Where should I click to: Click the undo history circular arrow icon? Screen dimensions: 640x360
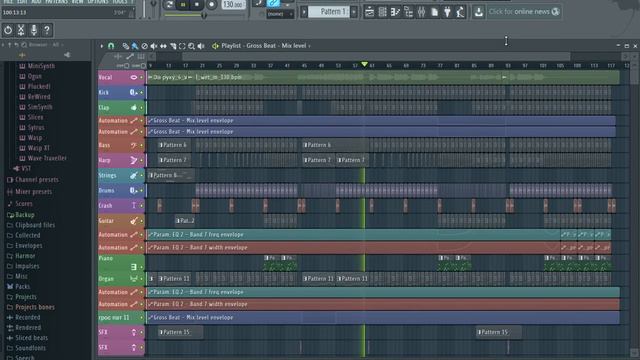pos(8,30)
